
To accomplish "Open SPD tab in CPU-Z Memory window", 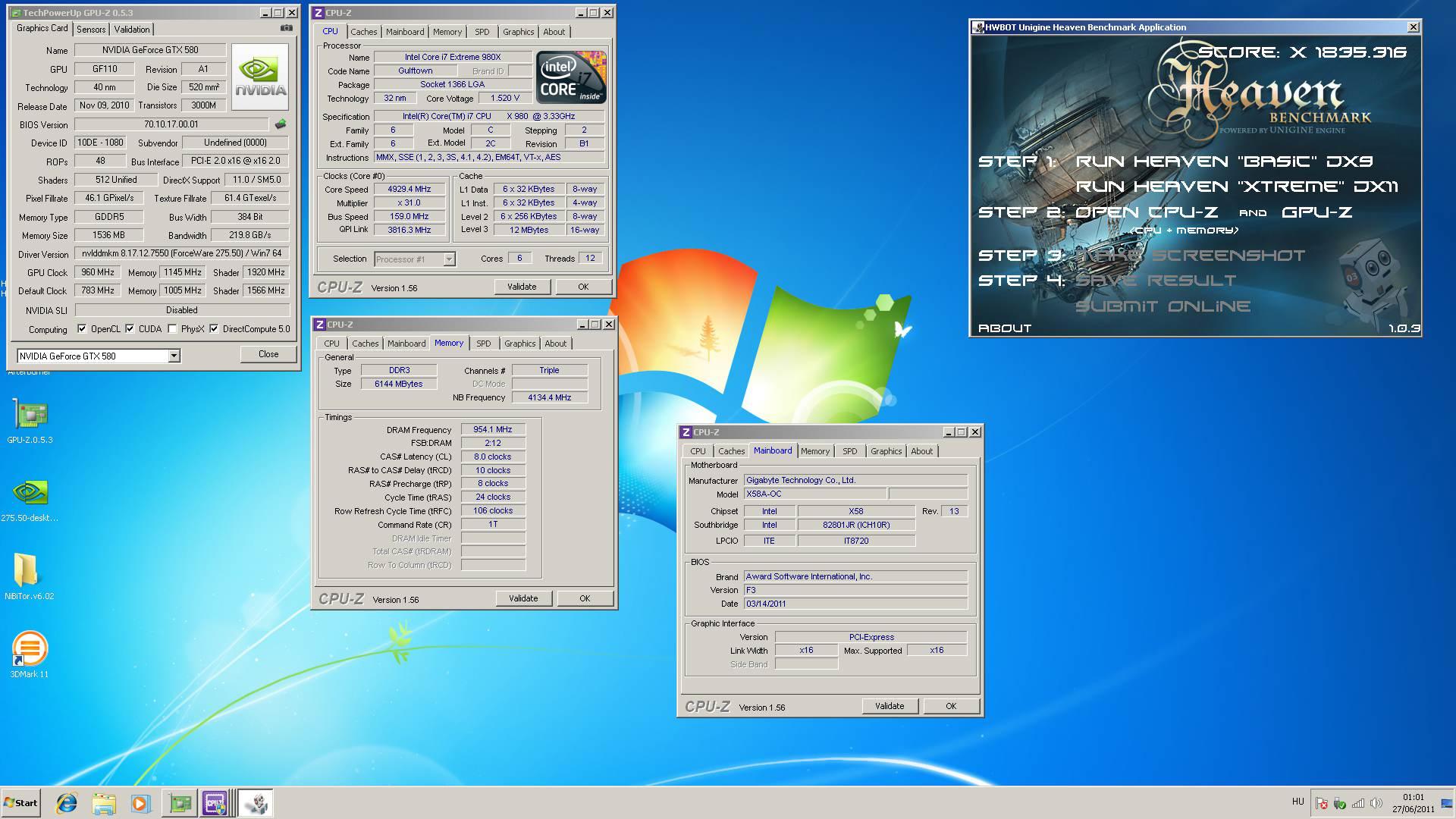I will point(483,344).
